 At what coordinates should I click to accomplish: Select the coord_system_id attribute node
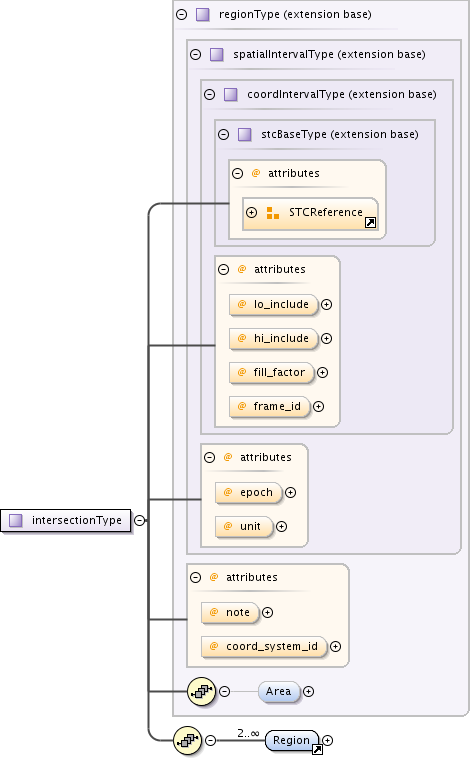coord(265,647)
